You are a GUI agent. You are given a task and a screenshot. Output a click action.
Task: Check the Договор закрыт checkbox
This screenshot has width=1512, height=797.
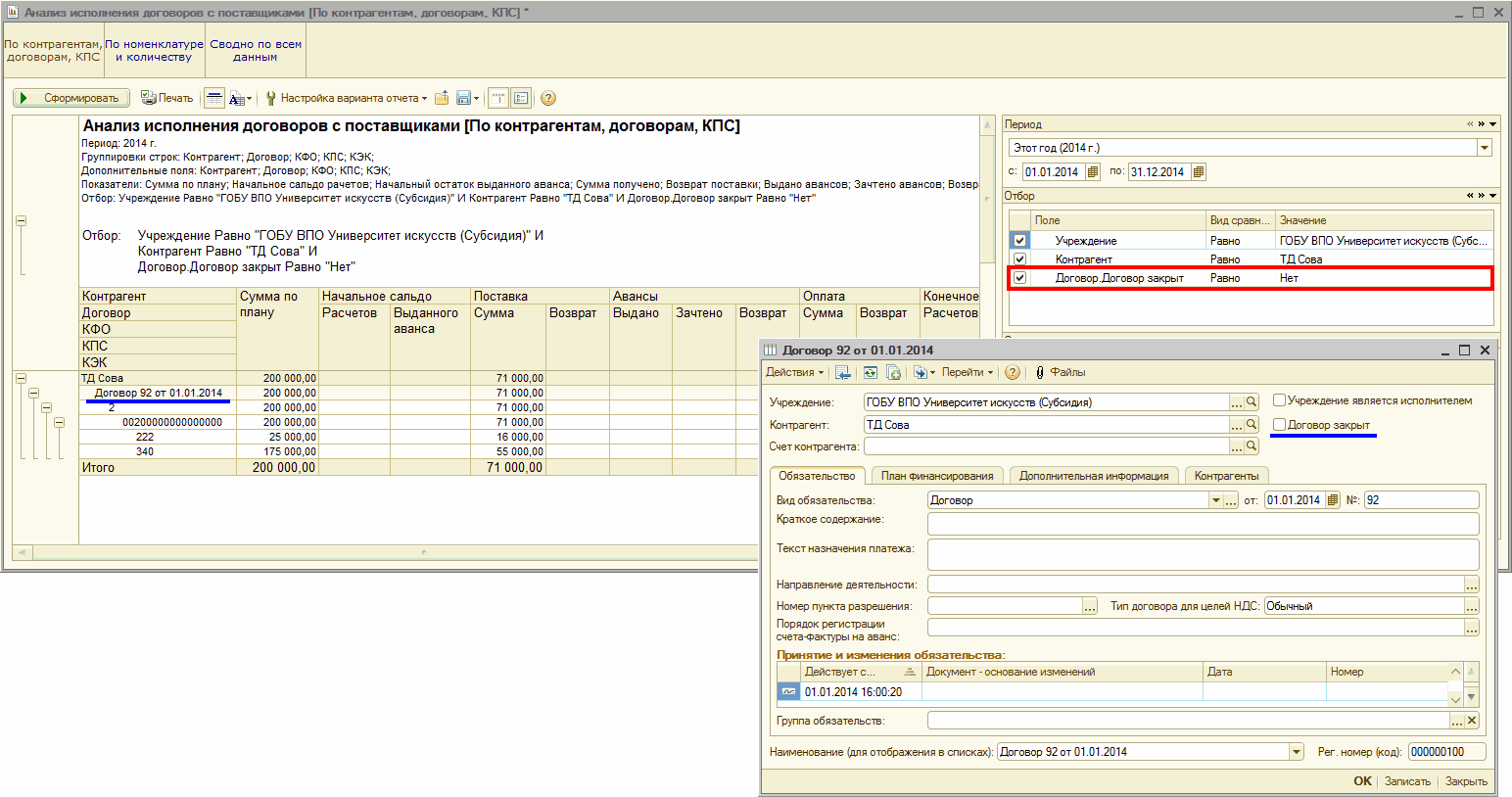tap(1279, 425)
